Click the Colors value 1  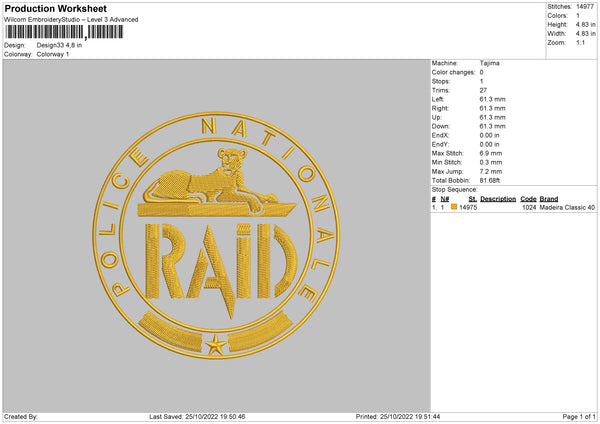(578, 16)
